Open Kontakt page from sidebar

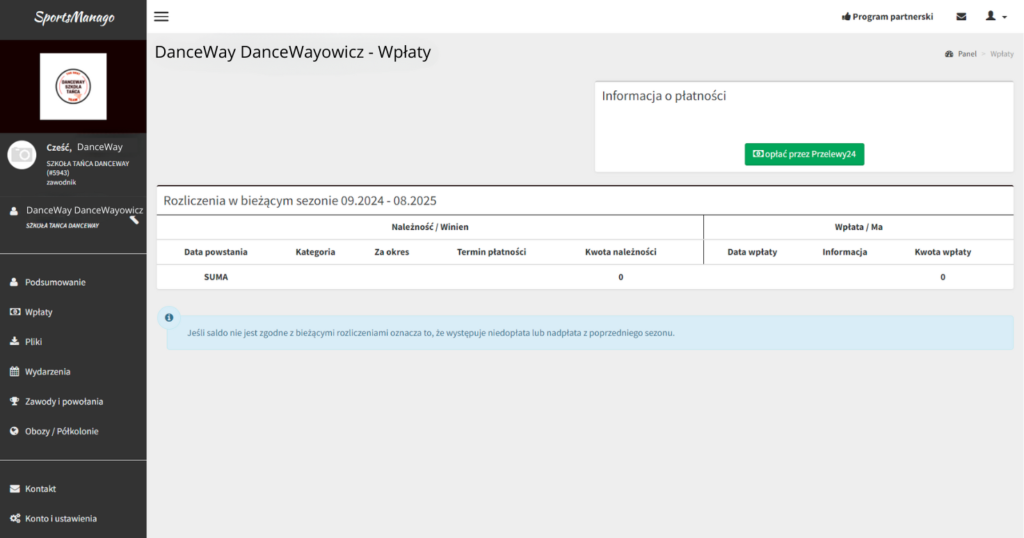pos(40,489)
